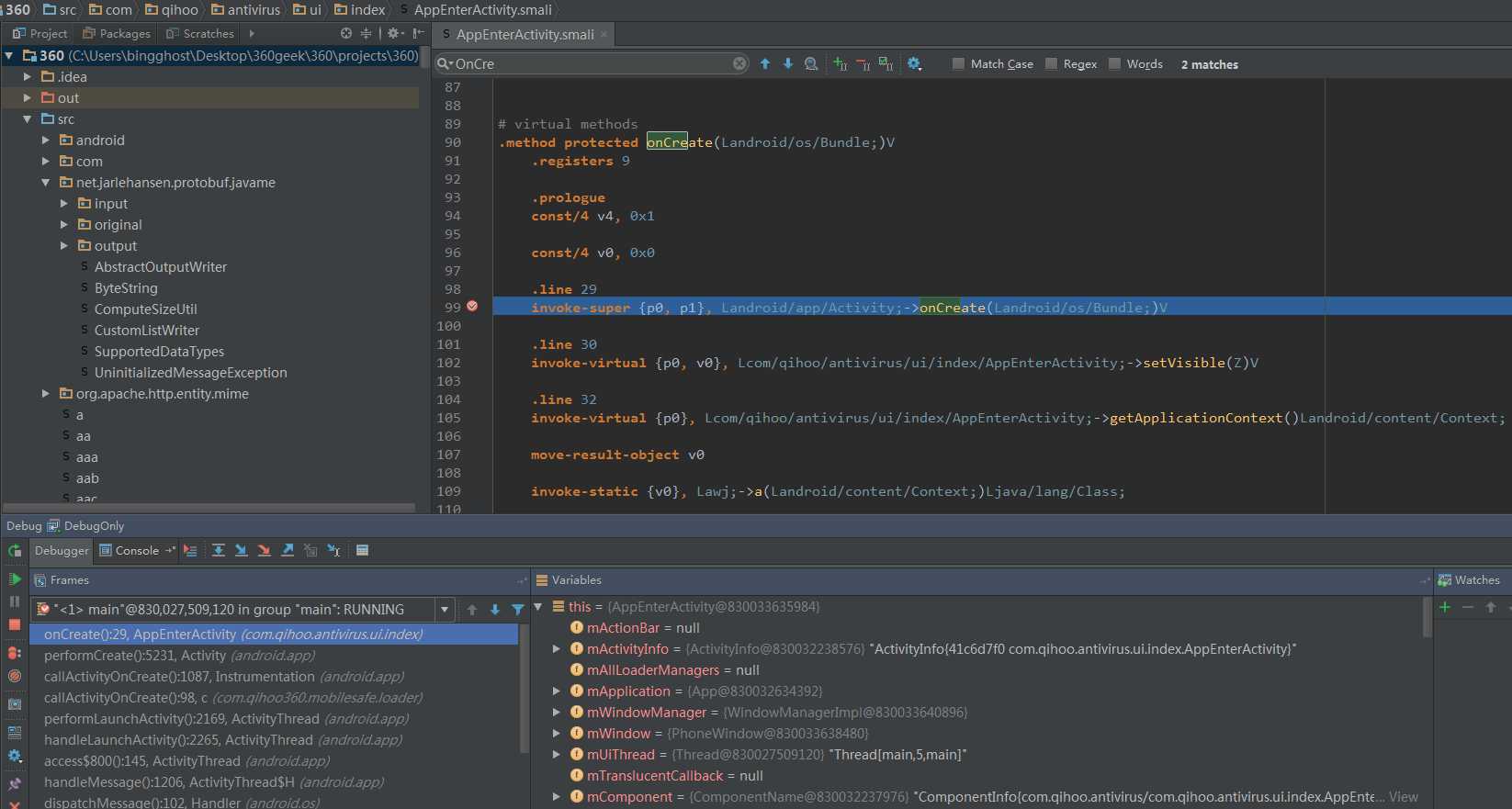Image resolution: width=1512 pixels, height=809 pixels.
Task: Switch to the Console tab
Action: (137, 551)
